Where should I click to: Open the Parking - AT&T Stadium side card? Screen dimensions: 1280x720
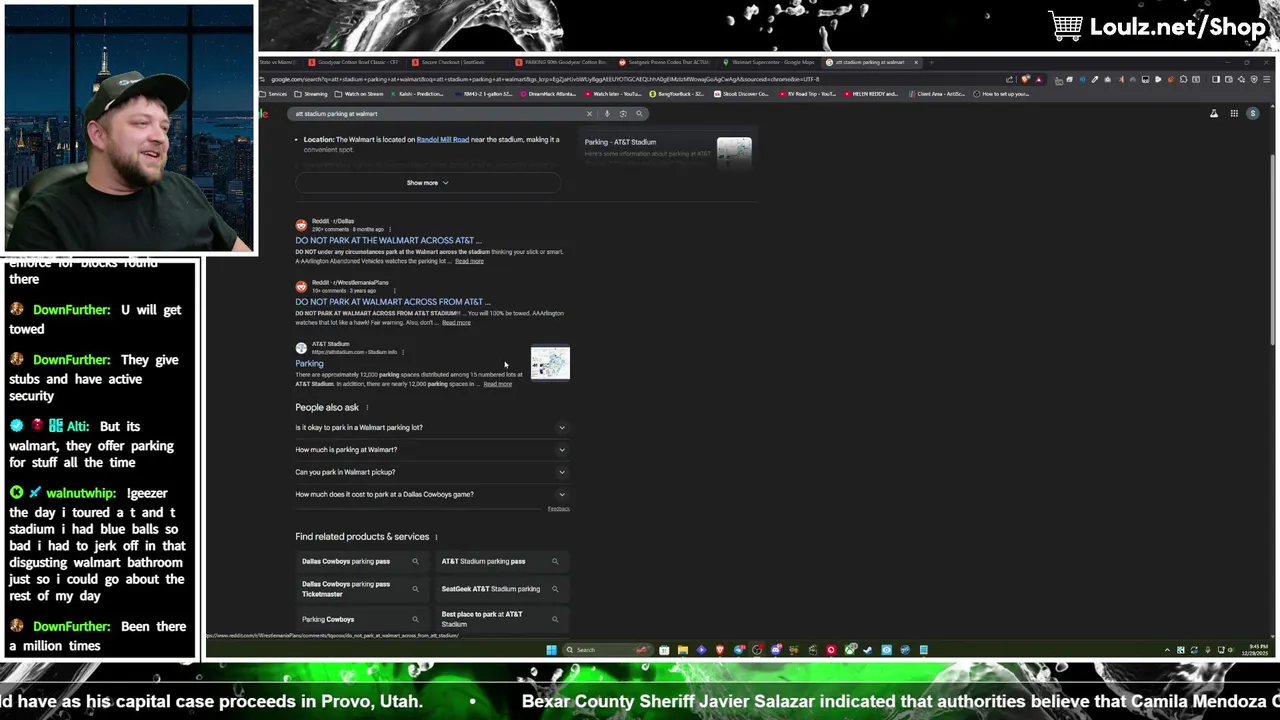pos(668,149)
